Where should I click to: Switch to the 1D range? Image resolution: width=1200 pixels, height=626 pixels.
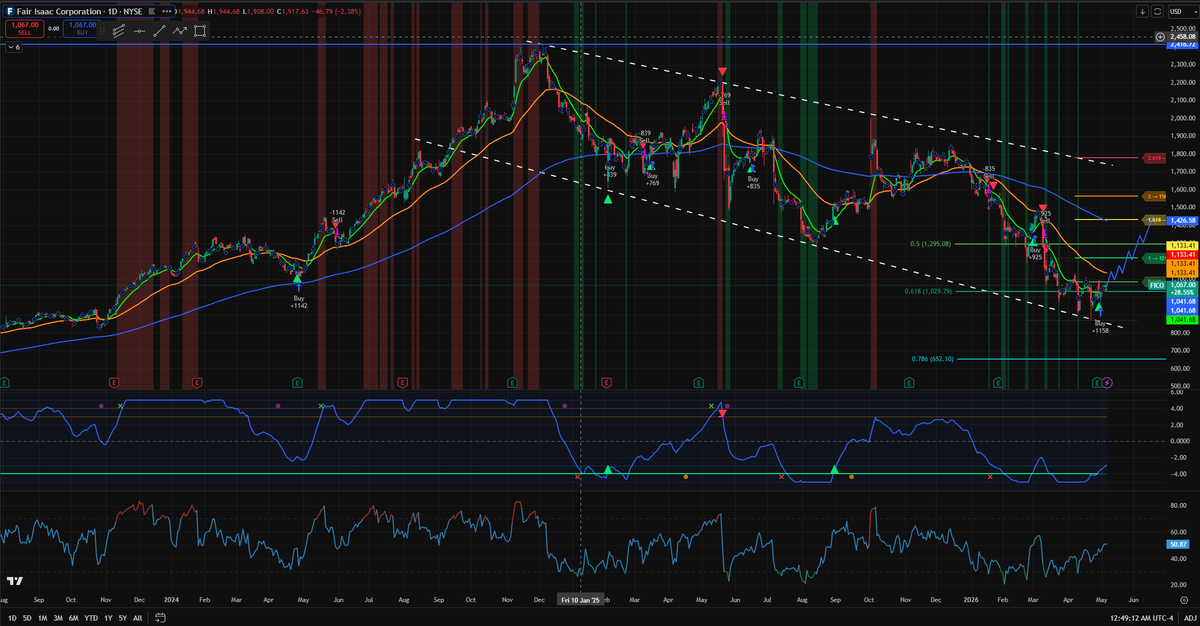[x=13, y=618]
